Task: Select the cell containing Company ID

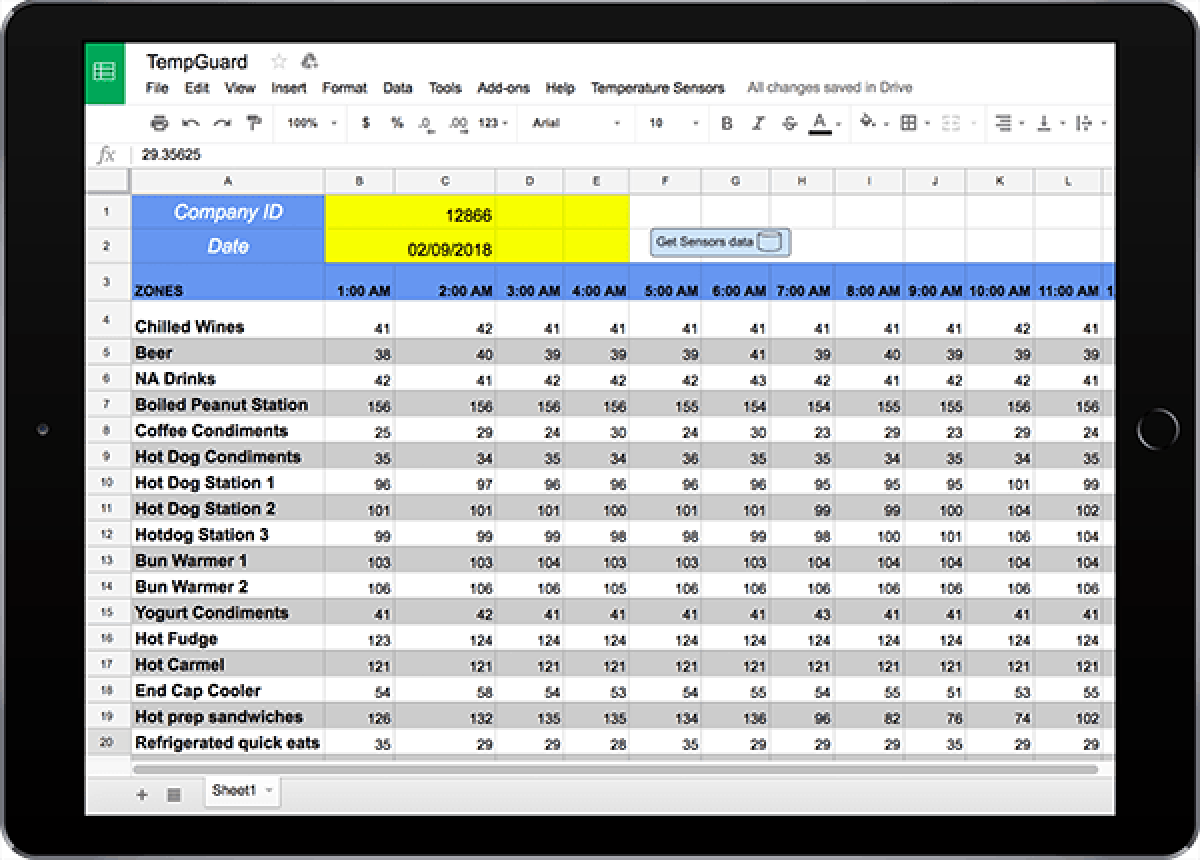Action: point(228,211)
